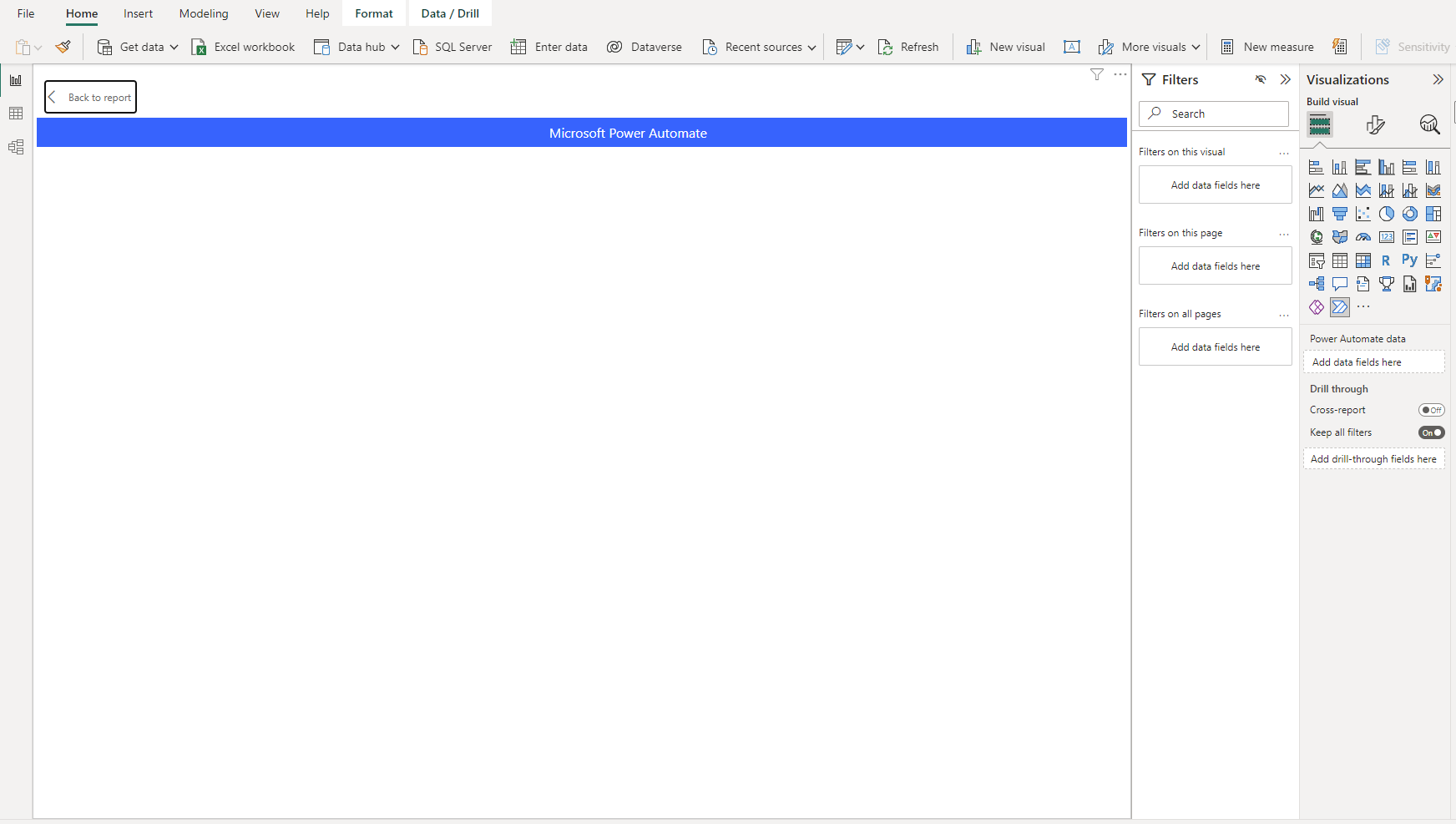Screen dimensions: 1456x824
Task: Switch to the Data view in the left sidebar
Action: [16, 114]
